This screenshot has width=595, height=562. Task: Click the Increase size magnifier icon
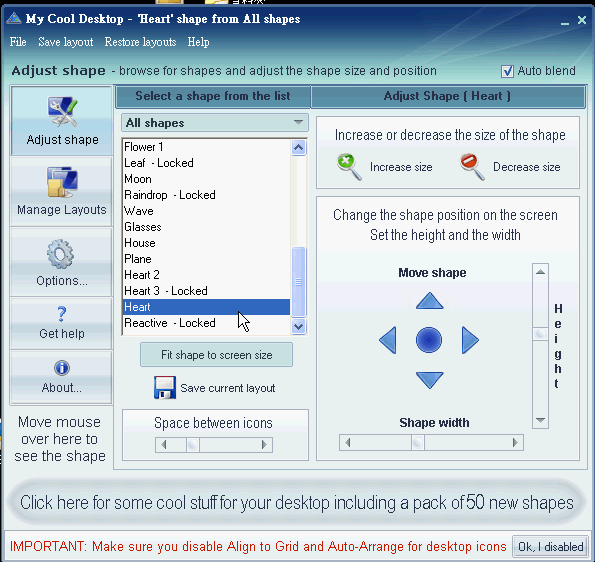pos(349,167)
